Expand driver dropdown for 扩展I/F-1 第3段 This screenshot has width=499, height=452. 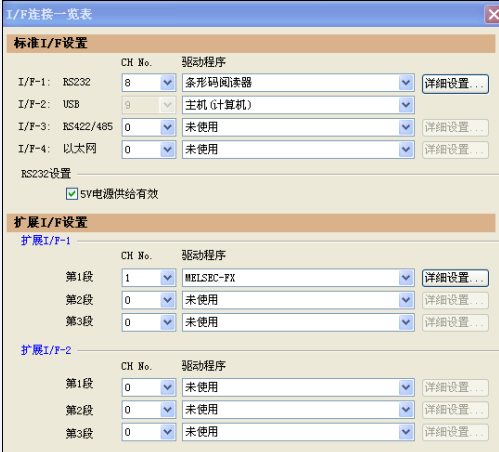click(406, 322)
